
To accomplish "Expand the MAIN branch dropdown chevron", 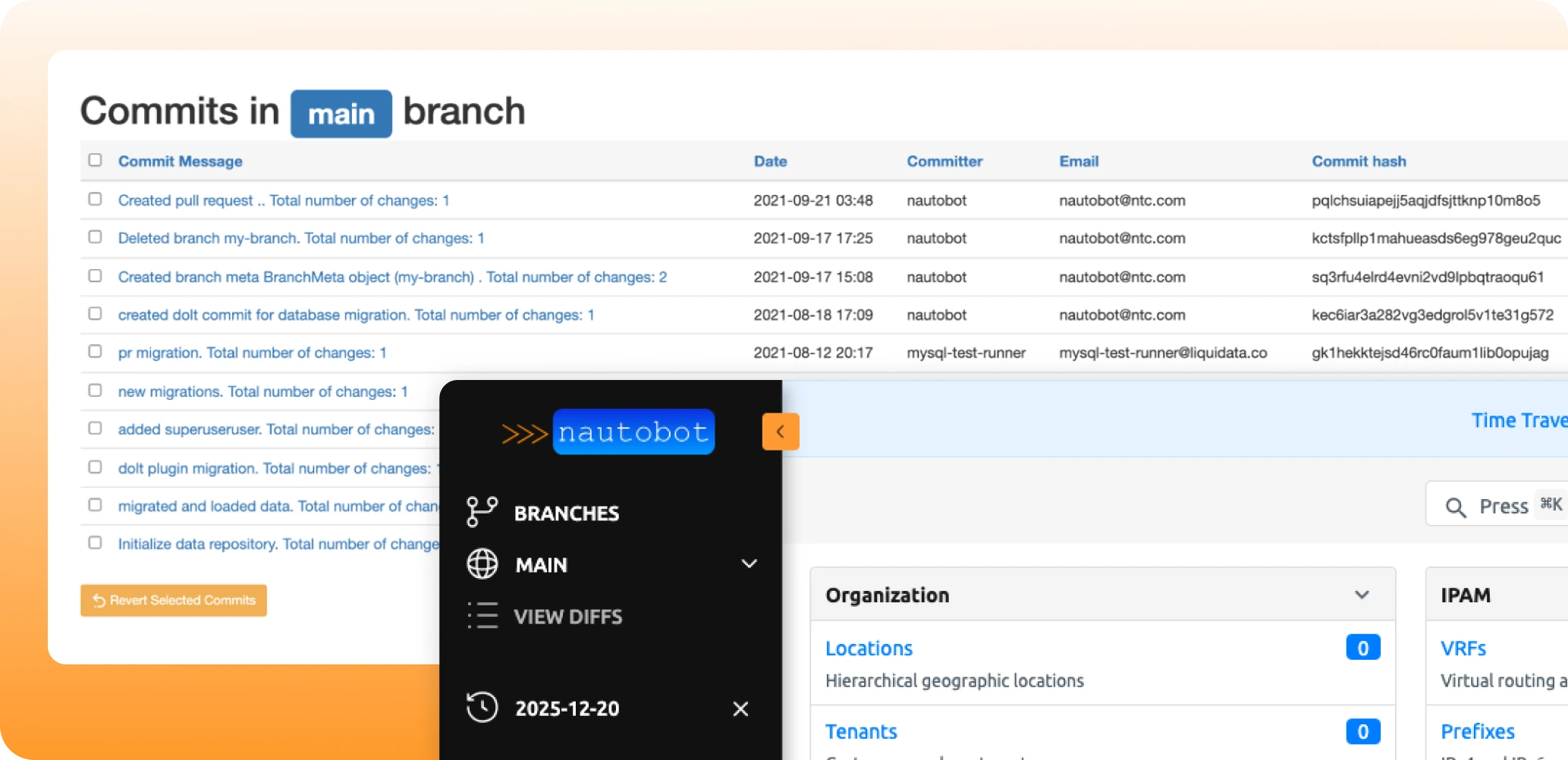I will point(749,564).
